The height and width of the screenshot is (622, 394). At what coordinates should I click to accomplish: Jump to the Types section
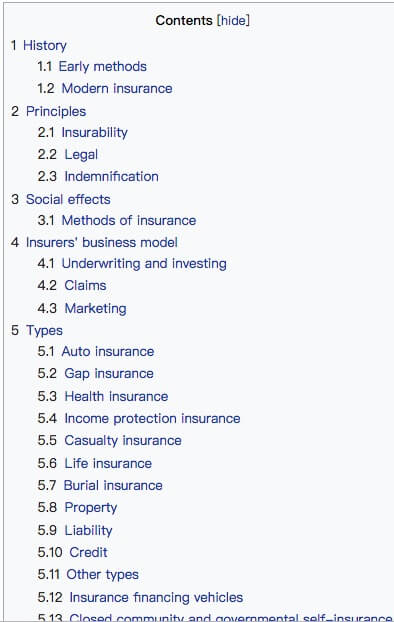click(x=44, y=330)
